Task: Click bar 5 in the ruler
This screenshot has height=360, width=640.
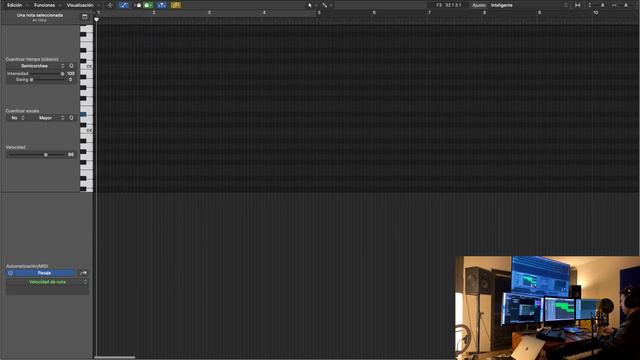Action: [319, 13]
